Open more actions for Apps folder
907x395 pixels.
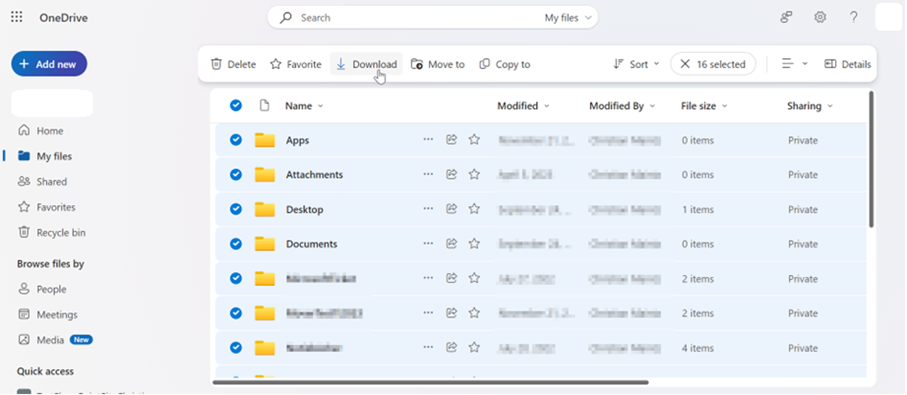pyautogui.click(x=428, y=139)
